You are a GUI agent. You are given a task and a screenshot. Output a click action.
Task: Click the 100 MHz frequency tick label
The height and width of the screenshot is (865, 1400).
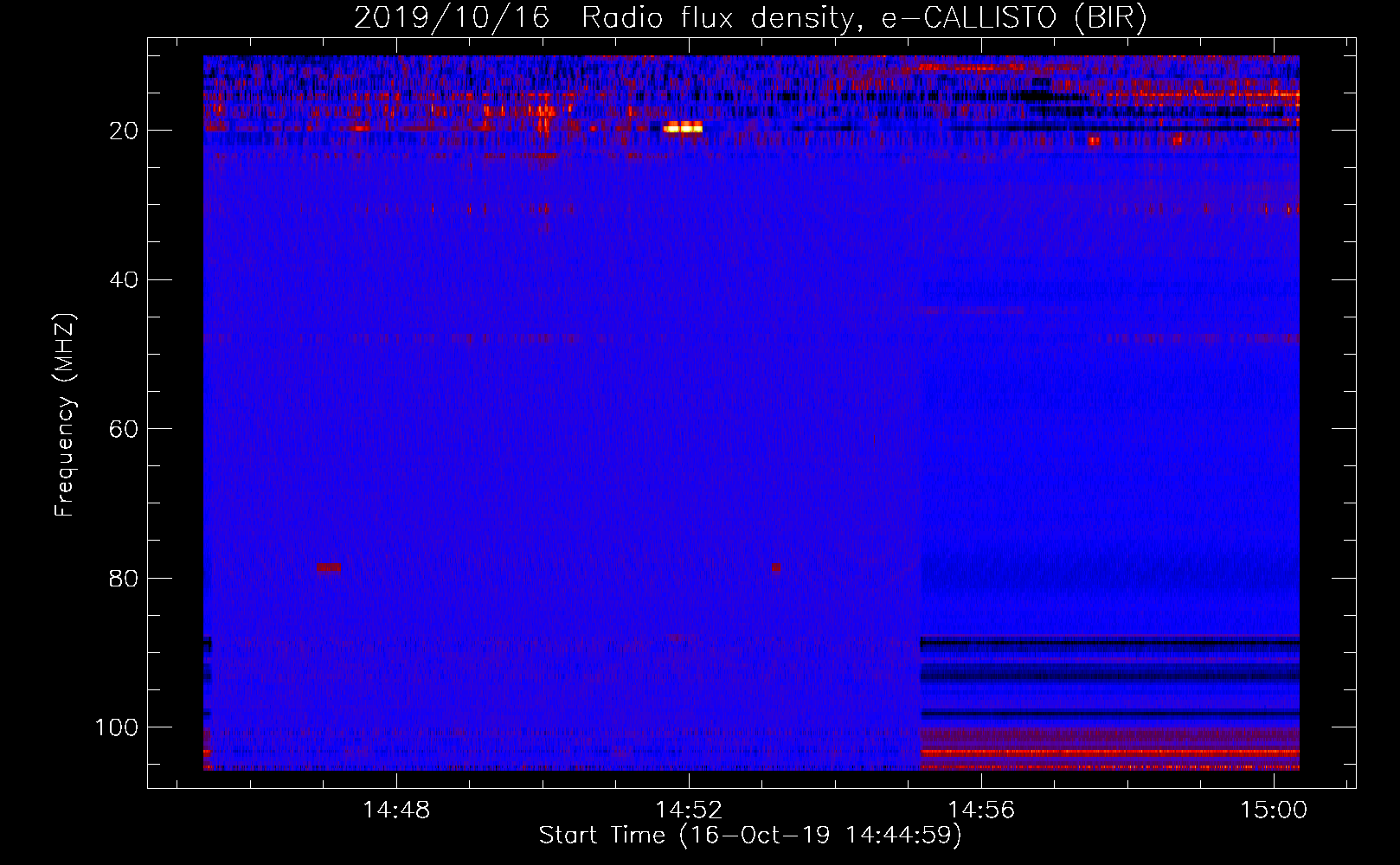(x=116, y=727)
